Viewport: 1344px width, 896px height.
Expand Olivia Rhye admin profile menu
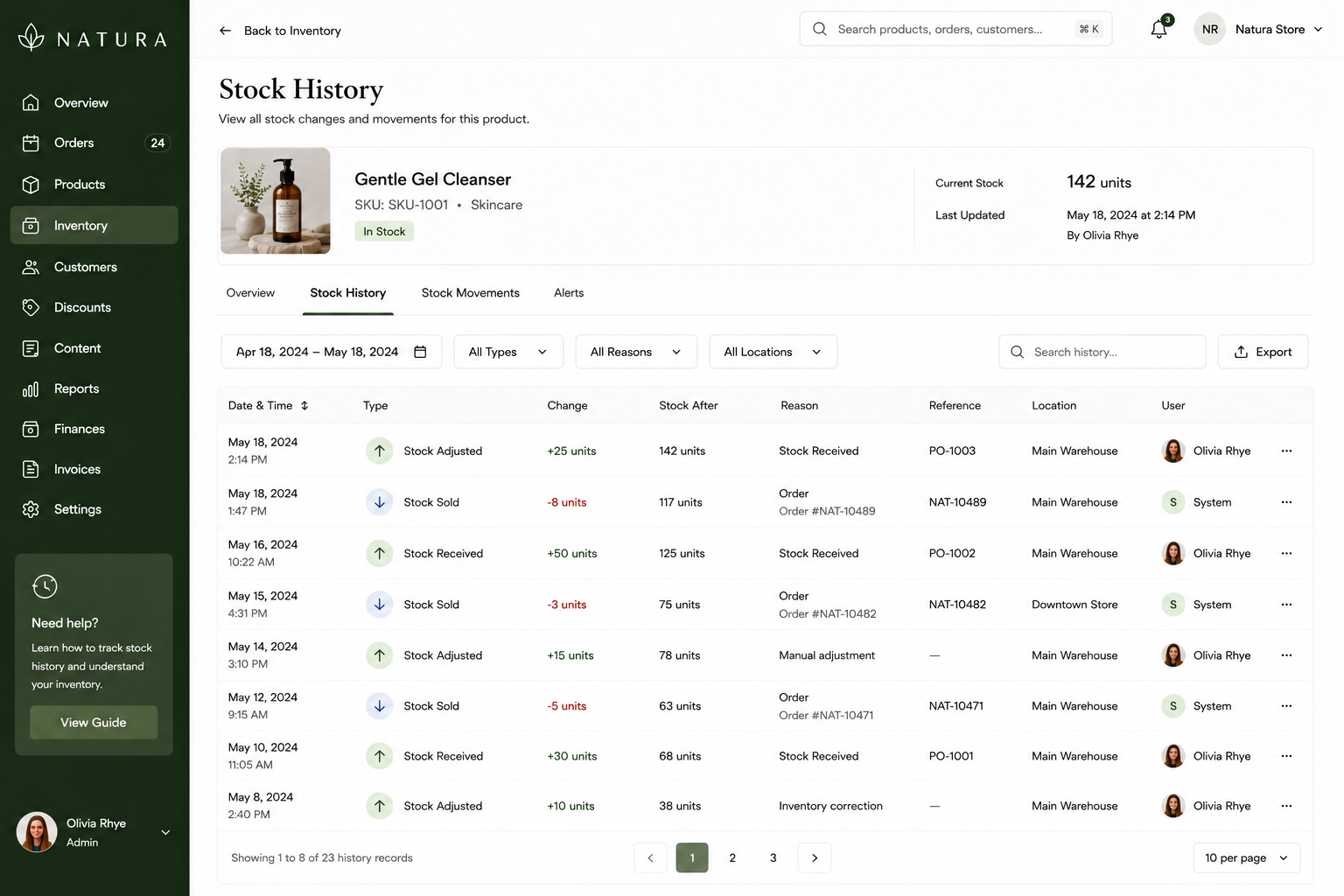click(x=94, y=832)
